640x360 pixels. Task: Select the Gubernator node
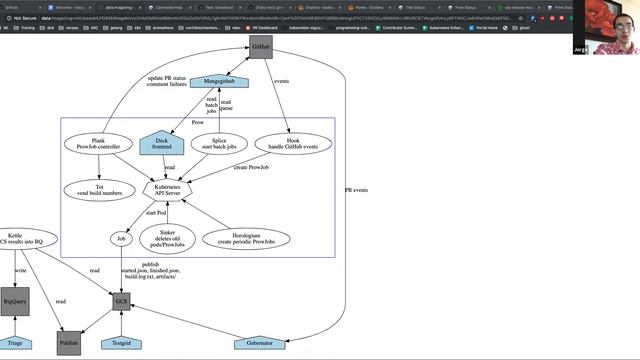[x=260, y=343]
